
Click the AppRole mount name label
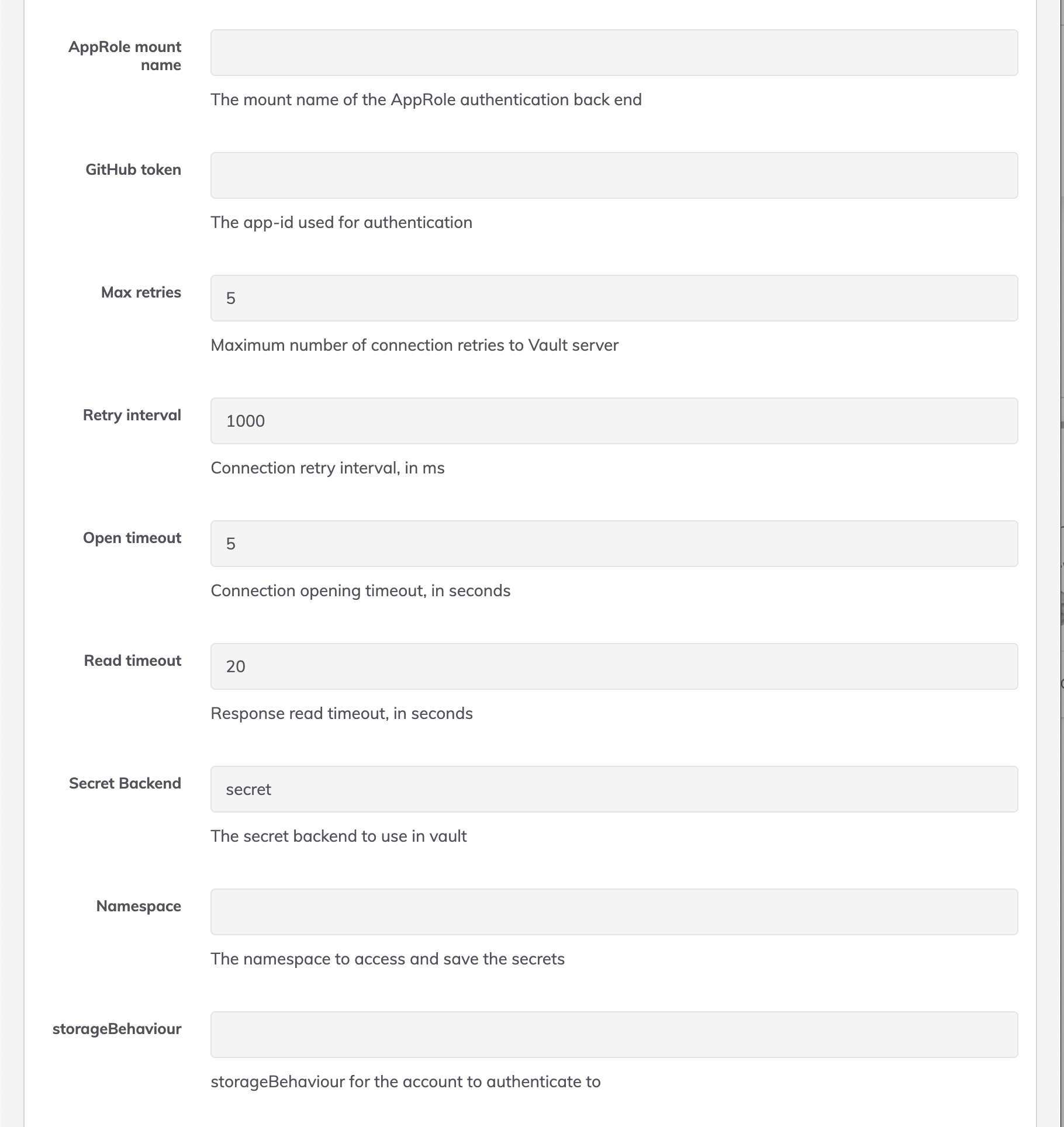125,56
